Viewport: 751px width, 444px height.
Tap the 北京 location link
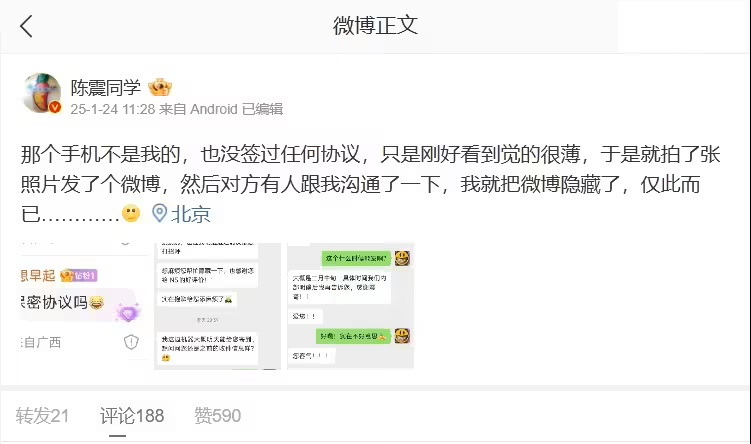tap(191, 214)
